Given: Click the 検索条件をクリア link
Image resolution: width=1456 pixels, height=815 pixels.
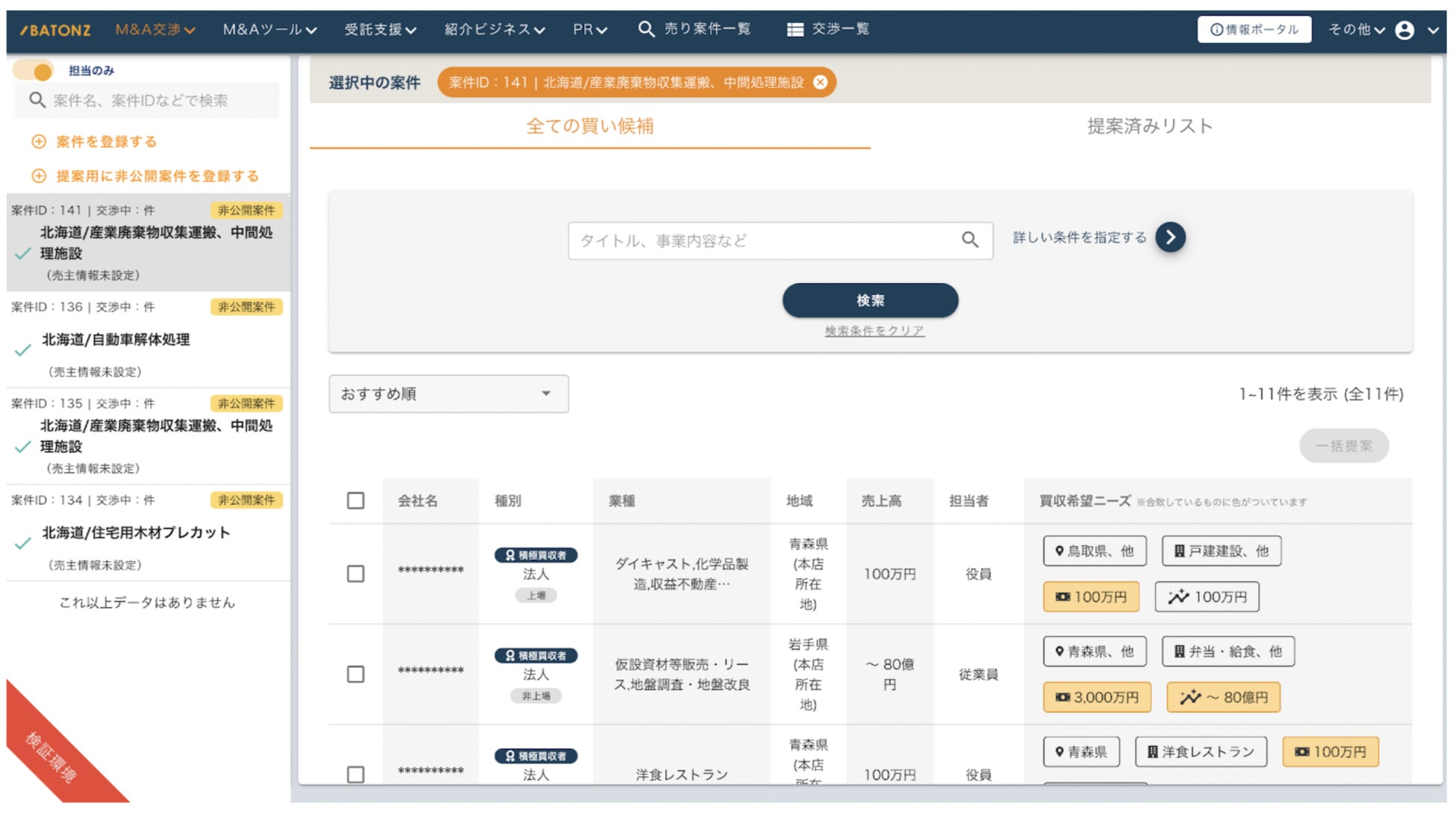Looking at the screenshot, I should 874,331.
